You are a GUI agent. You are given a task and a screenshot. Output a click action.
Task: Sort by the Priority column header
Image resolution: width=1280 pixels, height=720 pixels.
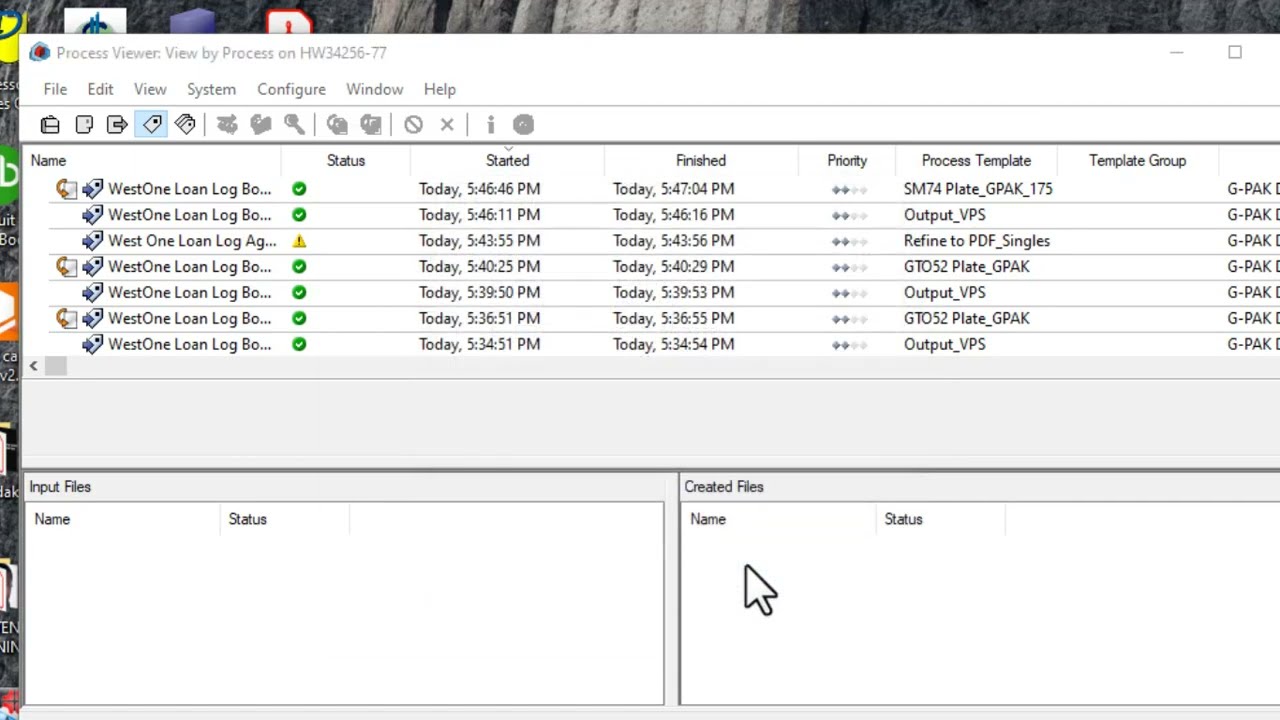click(x=847, y=160)
